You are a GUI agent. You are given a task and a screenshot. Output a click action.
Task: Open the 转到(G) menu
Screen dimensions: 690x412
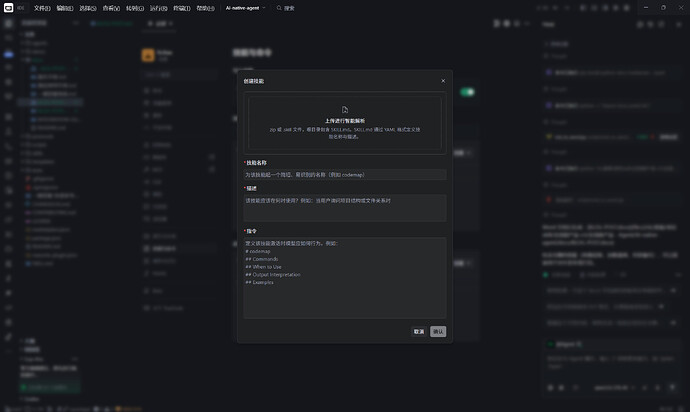[135, 8]
